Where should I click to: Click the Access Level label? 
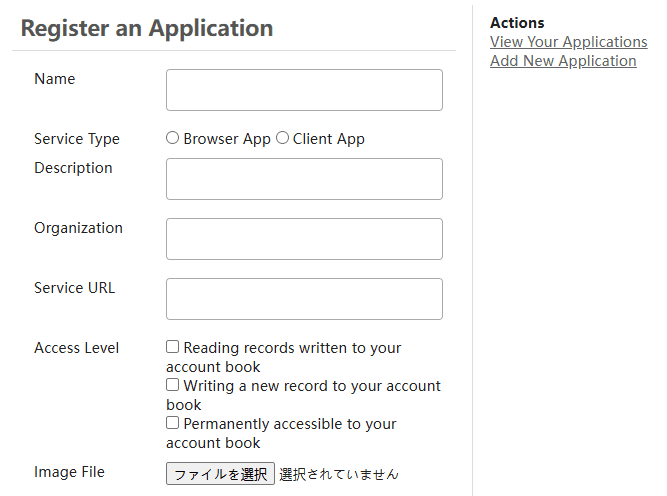[x=77, y=348]
